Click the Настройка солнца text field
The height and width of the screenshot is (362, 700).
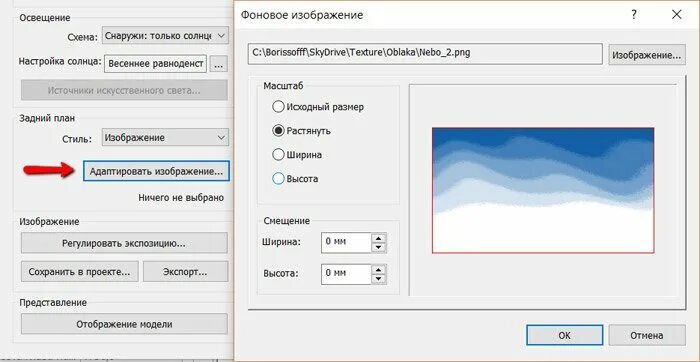pyautogui.click(x=155, y=64)
